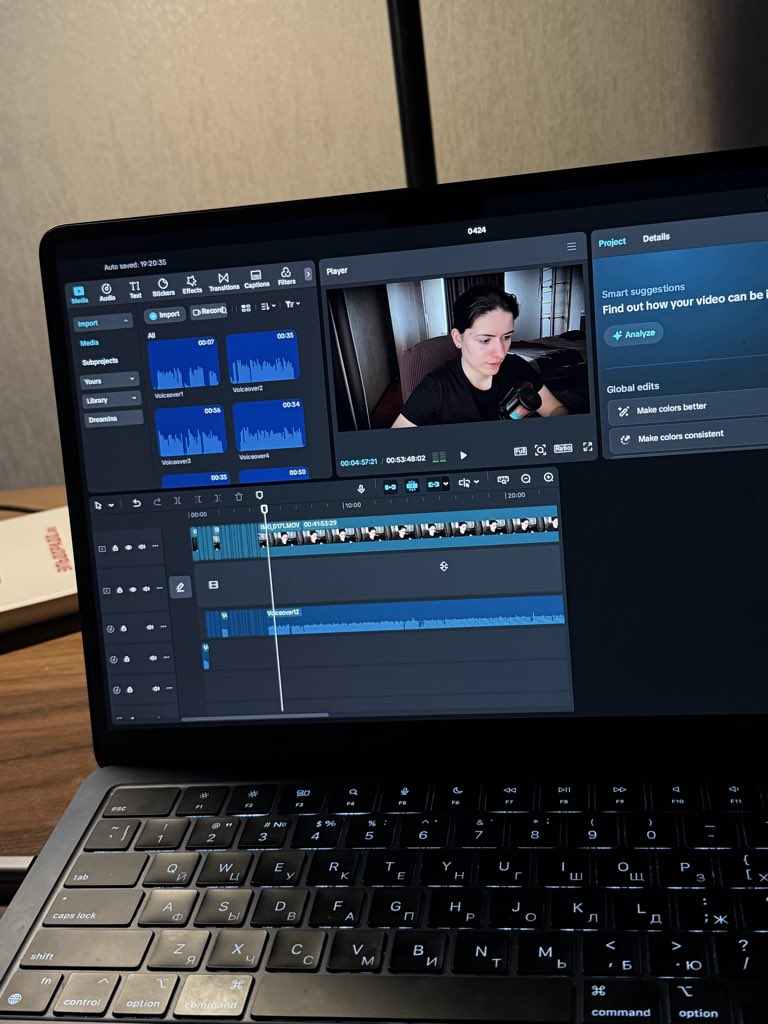Switch media list to grid view icon
The image size is (768, 1024).
[x=246, y=308]
